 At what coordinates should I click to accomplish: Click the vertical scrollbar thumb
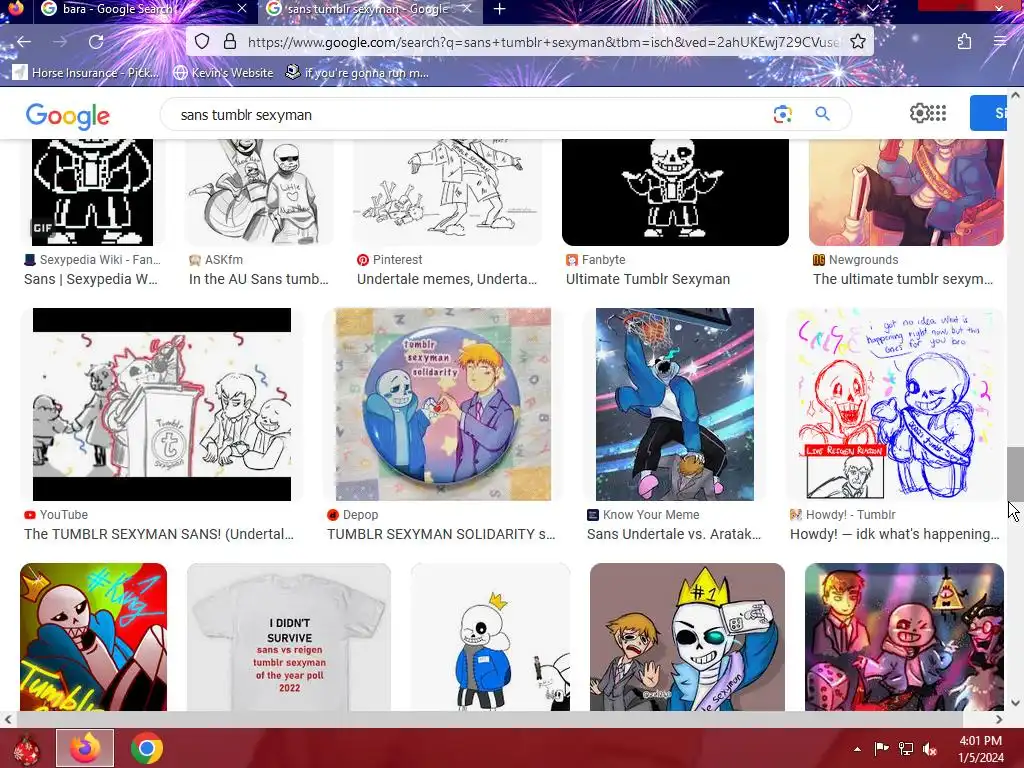pyautogui.click(x=1015, y=473)
